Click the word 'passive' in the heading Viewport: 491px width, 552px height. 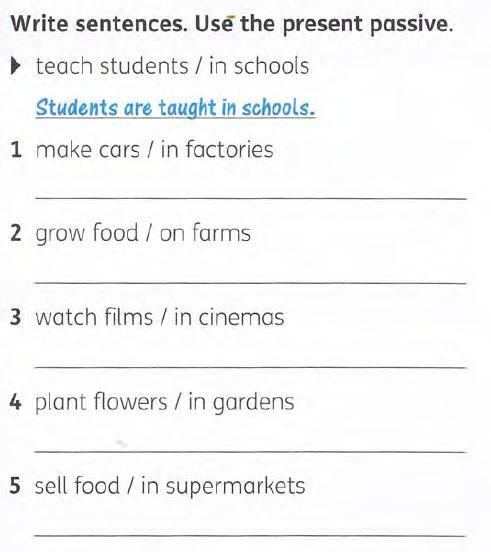tap(411, 25)
